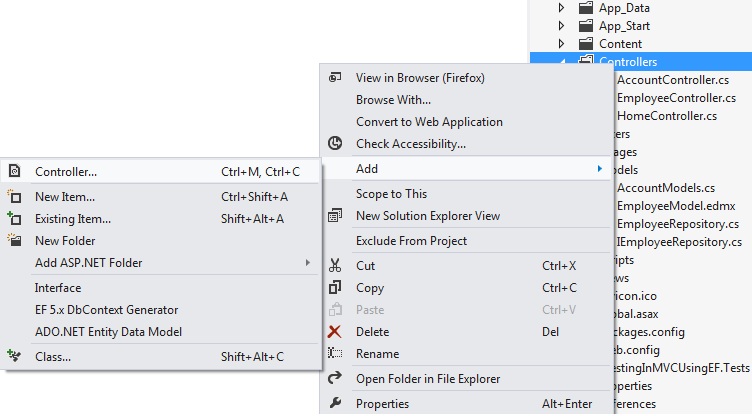Click the Controller icon in the Add submenu

pos(14,172)
